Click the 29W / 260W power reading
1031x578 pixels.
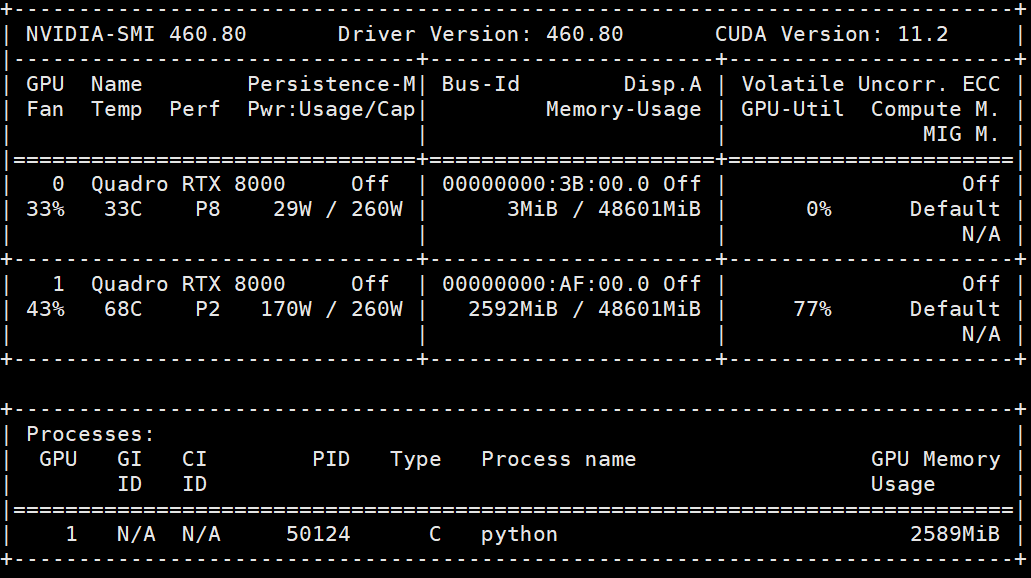pyautogui.click(x=338, y=209)
